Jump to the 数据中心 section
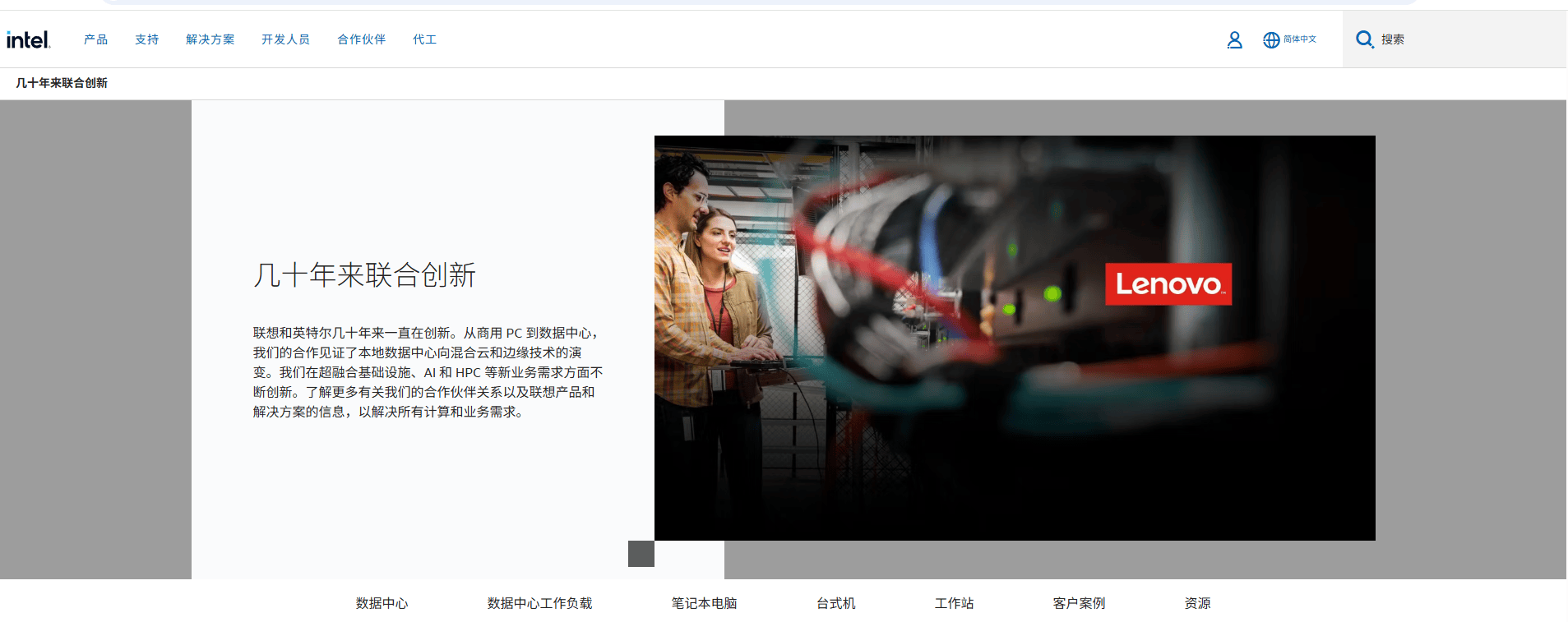The height and width of the screenshot is (622, 1568). click(382, 603)
